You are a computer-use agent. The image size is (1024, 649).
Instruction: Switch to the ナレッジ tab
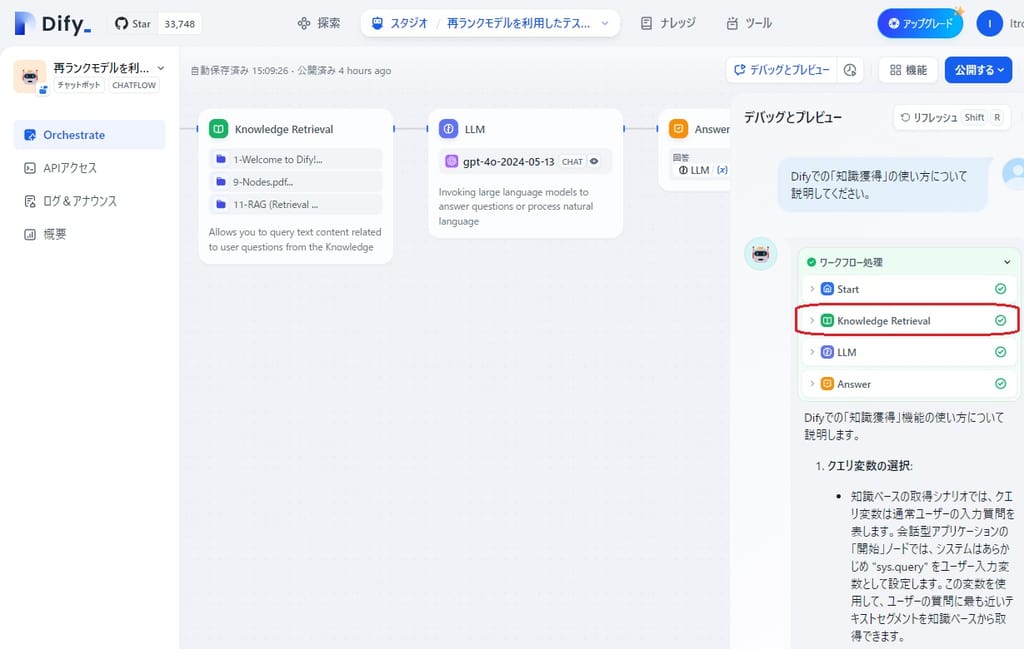[x=668, y=23]
